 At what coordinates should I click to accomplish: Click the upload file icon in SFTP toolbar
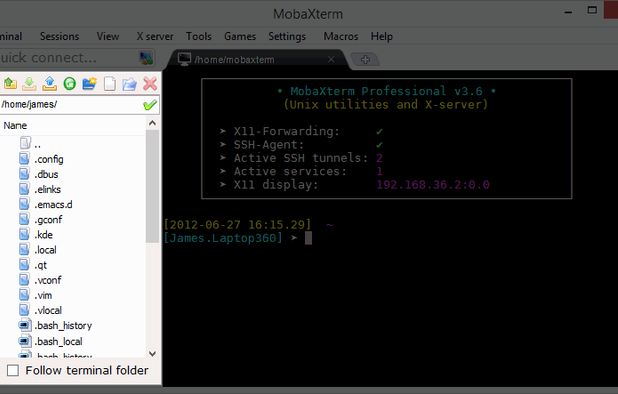tap(50, 84)
